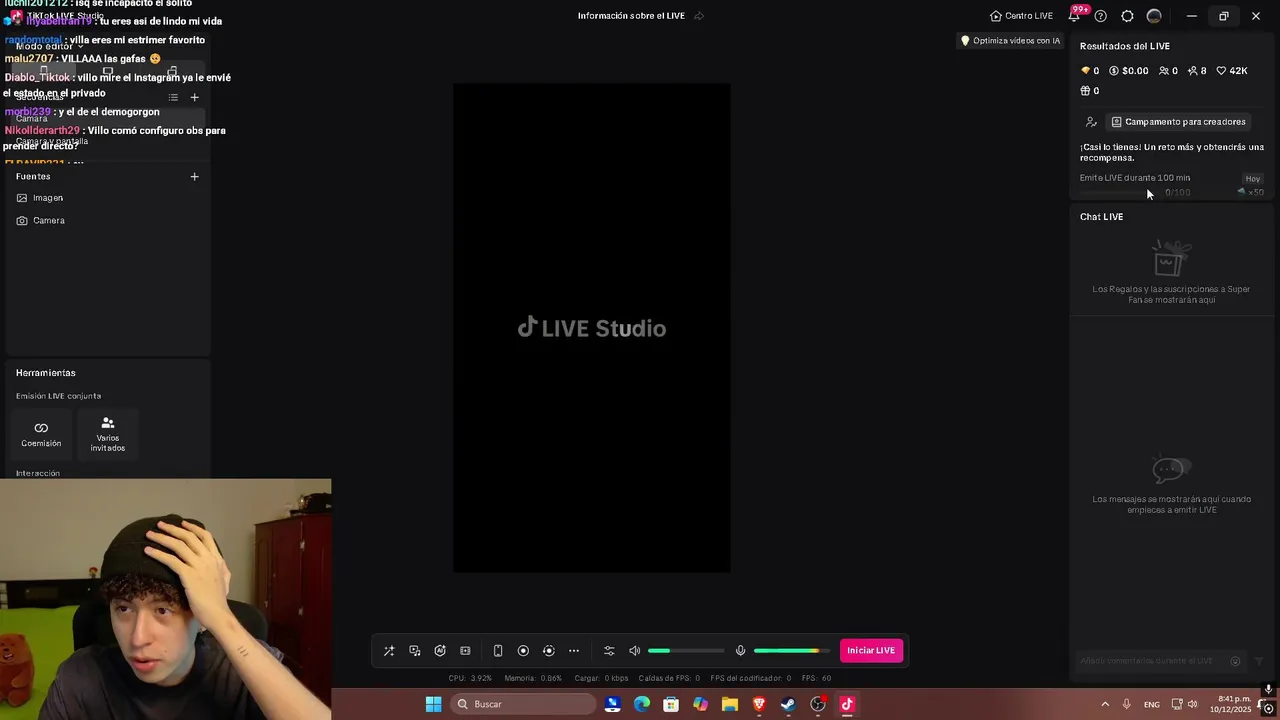1280x720 pixels.
Task: Open the help question mark icon
Action: (x=1100, y=16)
